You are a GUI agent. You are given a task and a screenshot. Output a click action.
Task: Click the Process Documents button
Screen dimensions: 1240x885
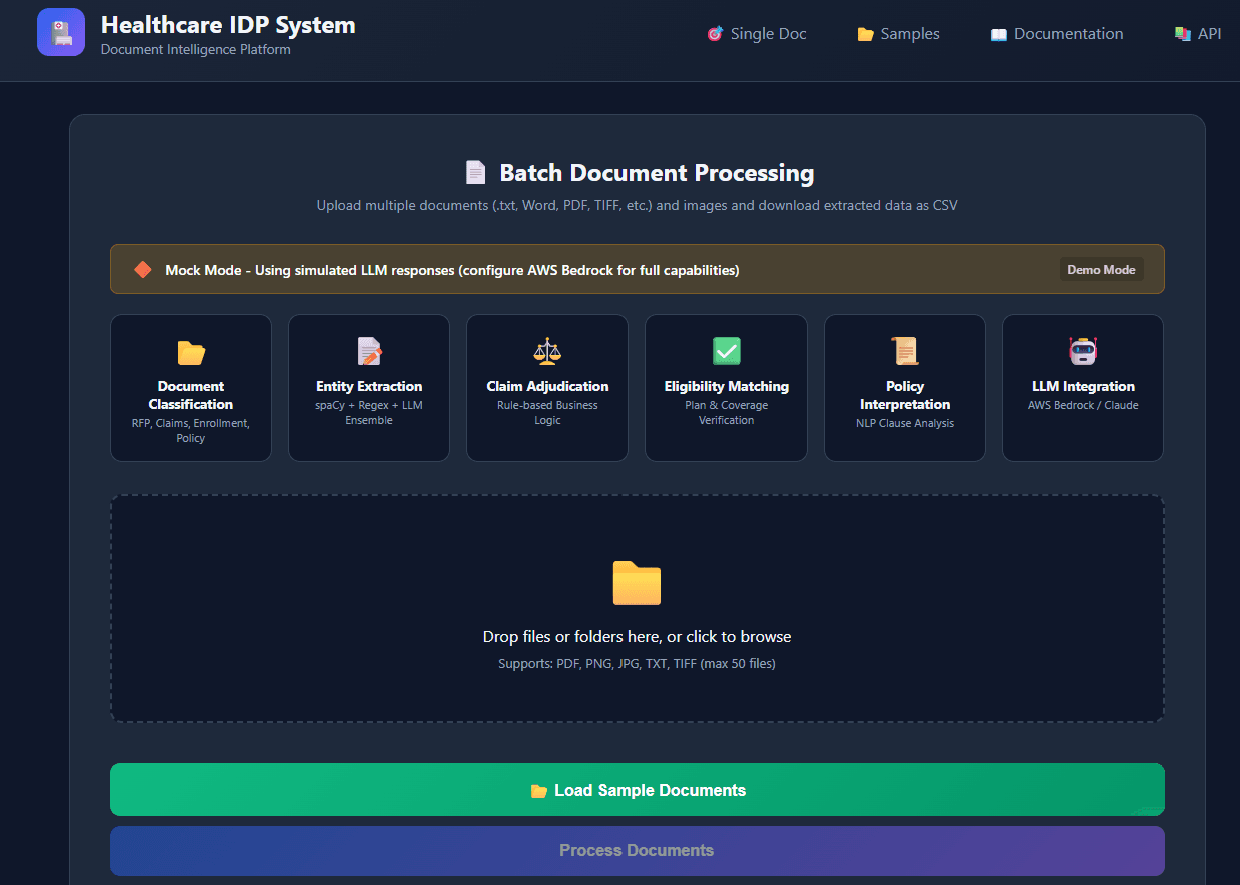click(x=637, y=850)
